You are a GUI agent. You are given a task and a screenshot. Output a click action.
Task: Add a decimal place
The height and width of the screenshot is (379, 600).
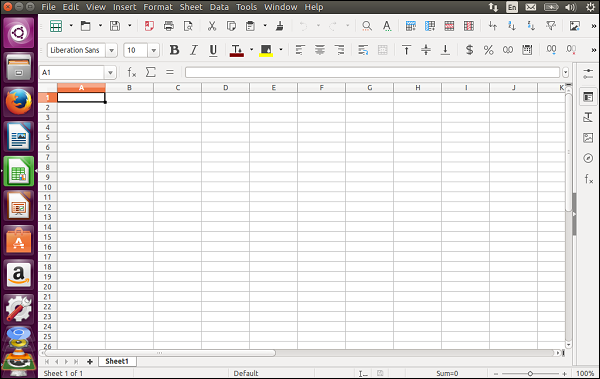[551, 50]
